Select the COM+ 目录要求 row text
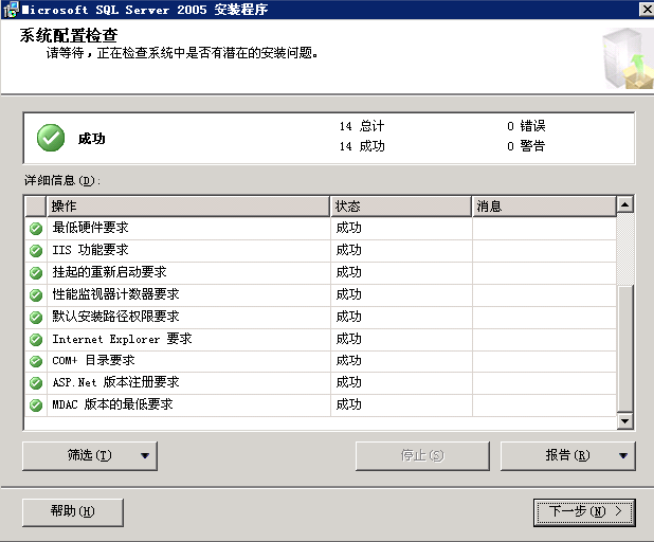Screen dimensions: 654x543 93,360
